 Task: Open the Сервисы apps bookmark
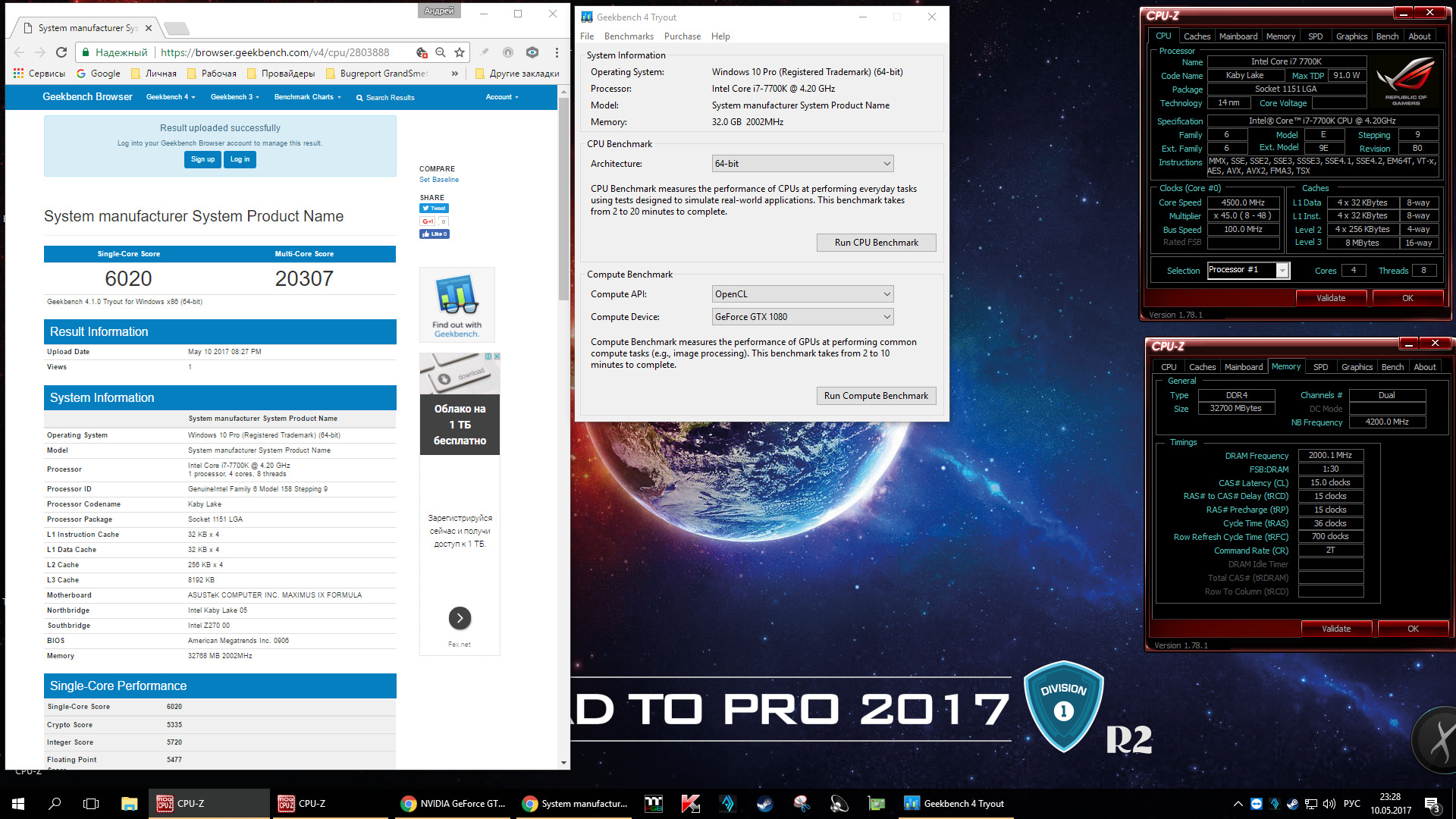point(39,74)
